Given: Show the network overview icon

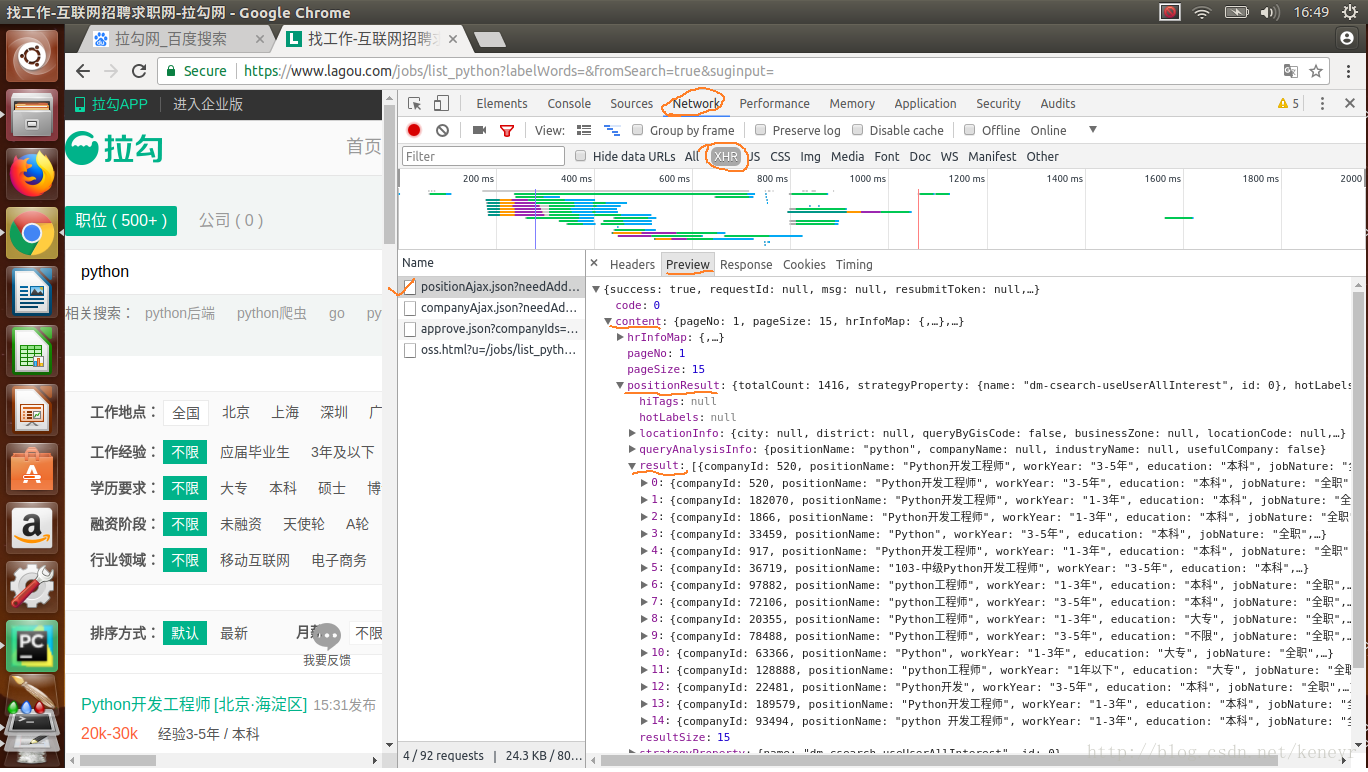Looking at the screenshot, I should tap(610, 130).
